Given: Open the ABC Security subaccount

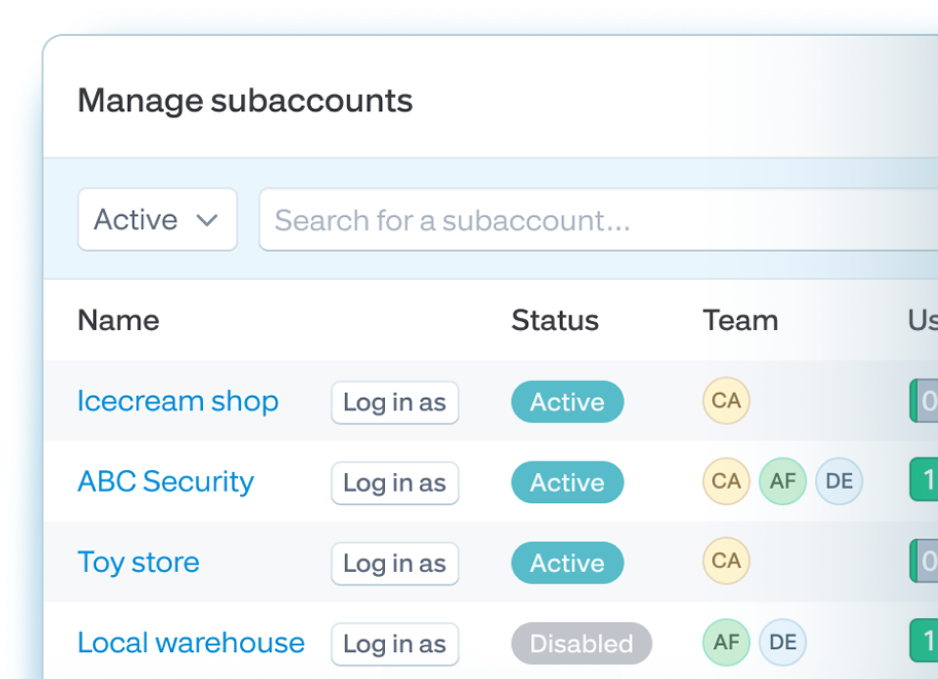Looking at the screenshot, I should pos(166,481).
